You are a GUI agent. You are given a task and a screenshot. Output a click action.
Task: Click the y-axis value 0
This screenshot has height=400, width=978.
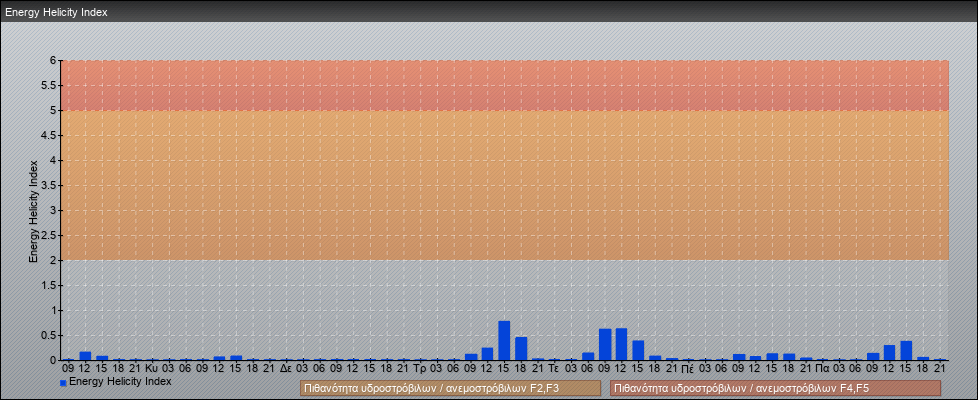53,360
